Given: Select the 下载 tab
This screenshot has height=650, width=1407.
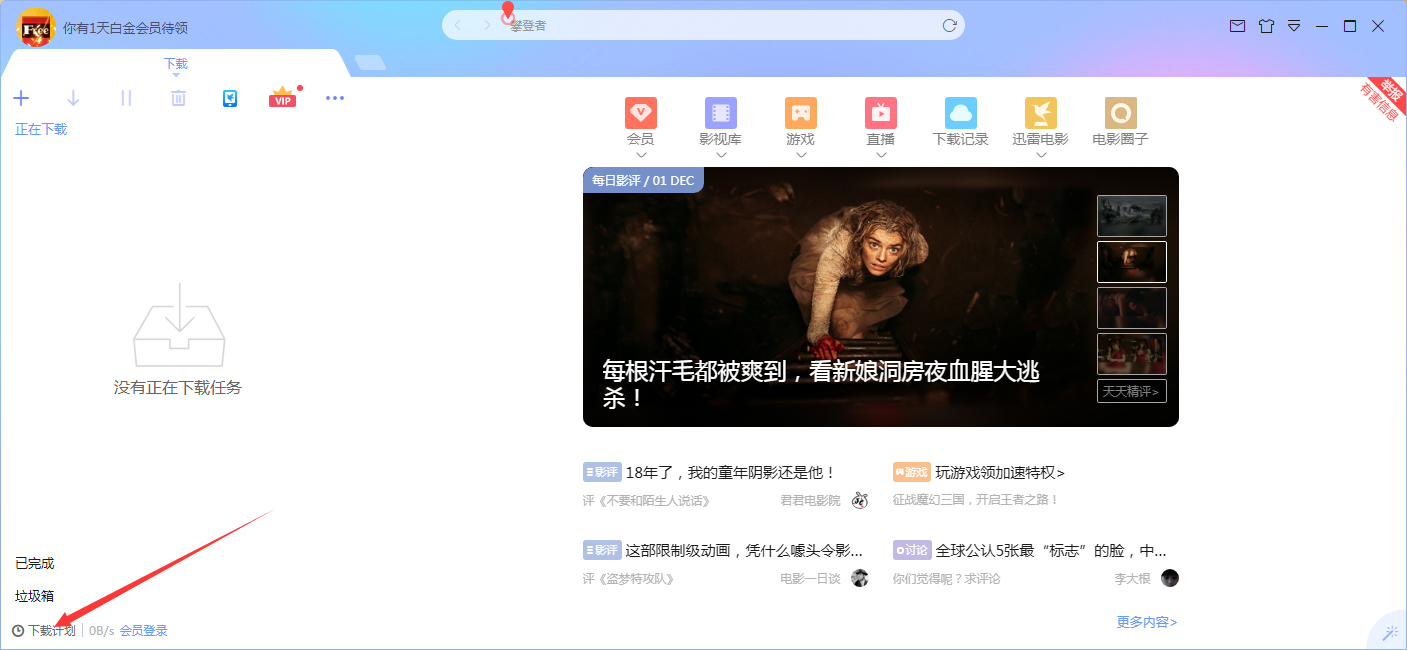Looking at the screenshot, I should click(x=175, y=63).
